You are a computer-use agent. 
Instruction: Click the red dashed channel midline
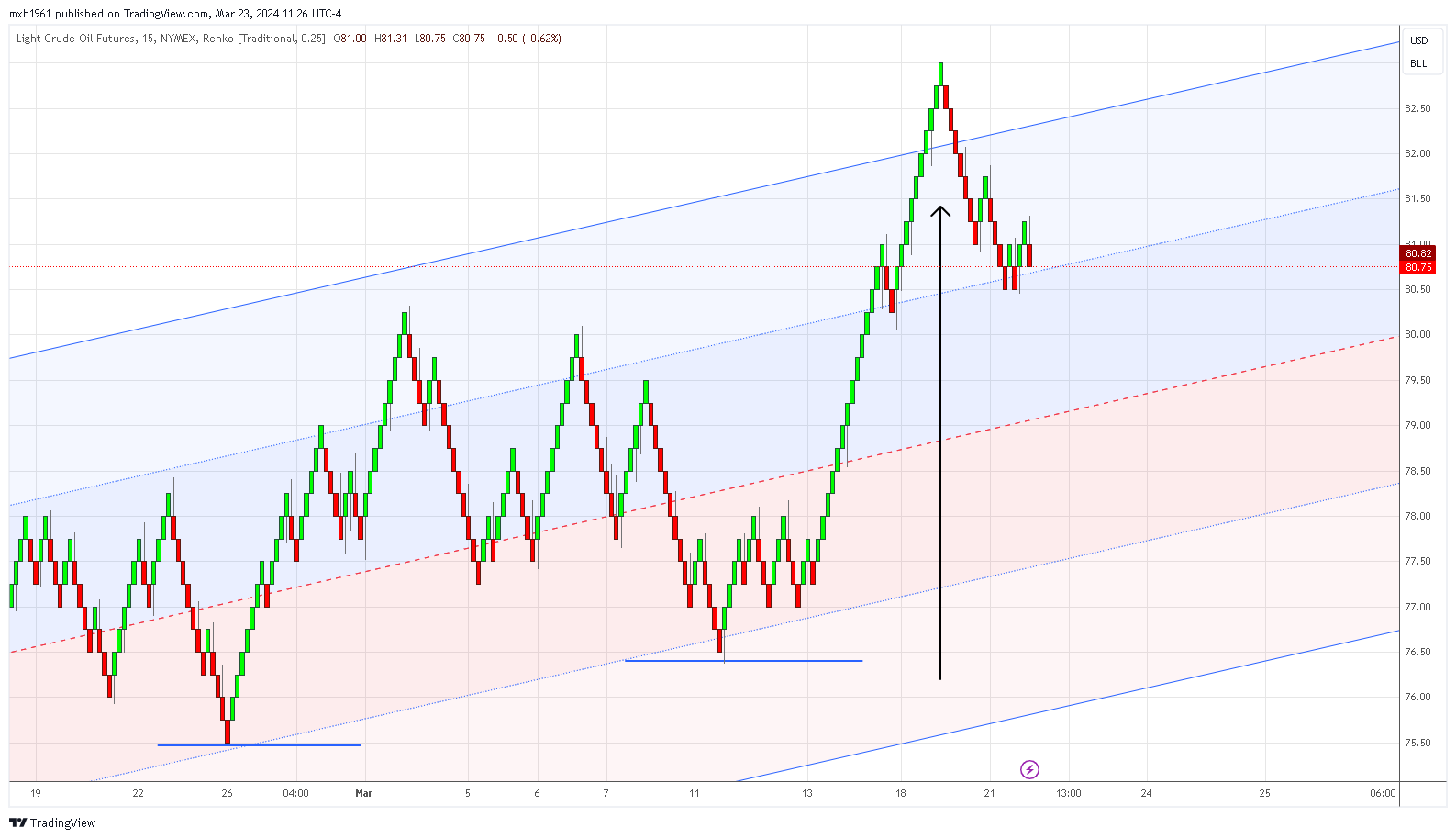tap(704, 495)
